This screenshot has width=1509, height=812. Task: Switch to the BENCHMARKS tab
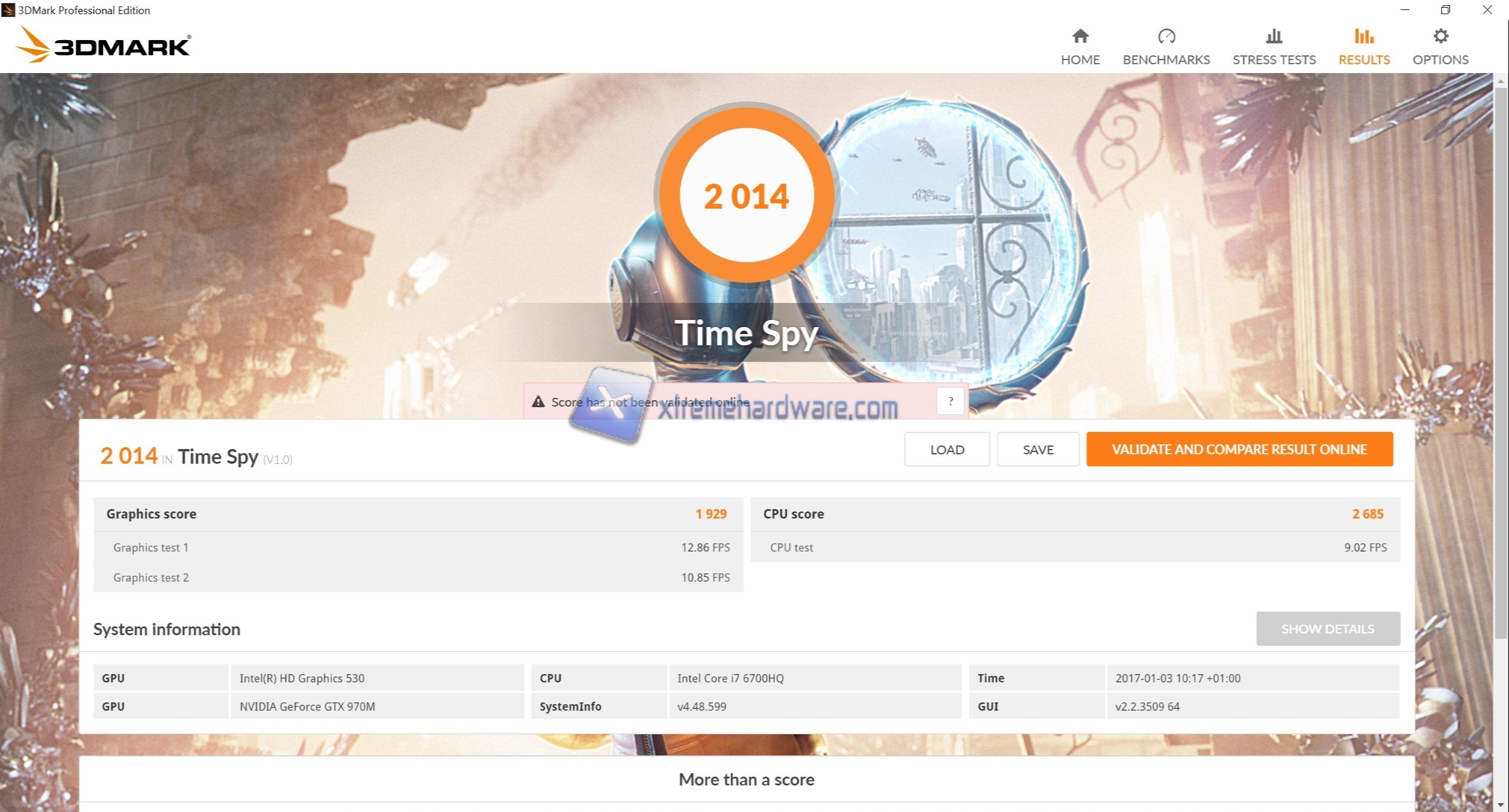click(1165, 59)
